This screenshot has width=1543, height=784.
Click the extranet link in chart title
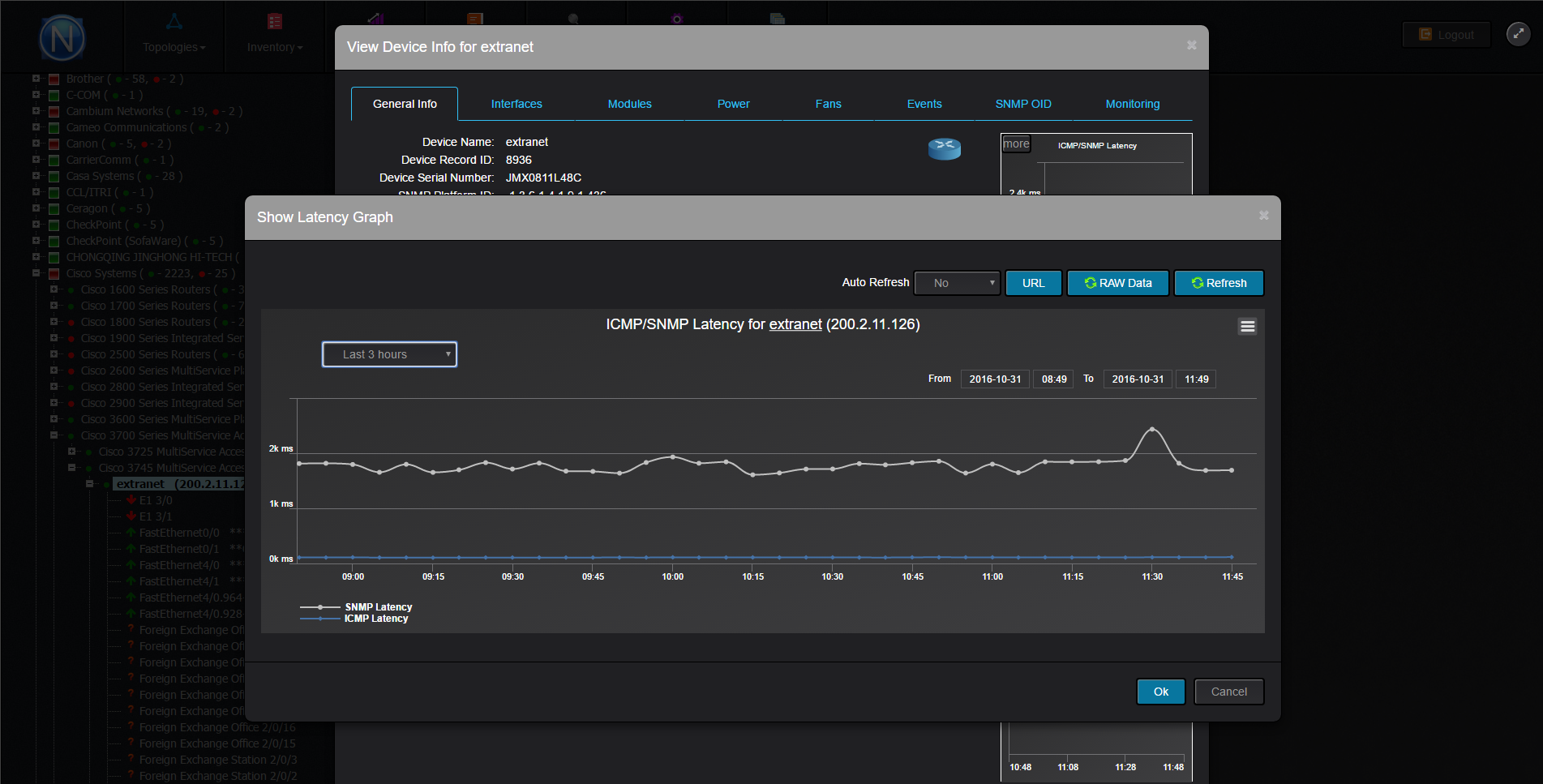pos(795,324)
